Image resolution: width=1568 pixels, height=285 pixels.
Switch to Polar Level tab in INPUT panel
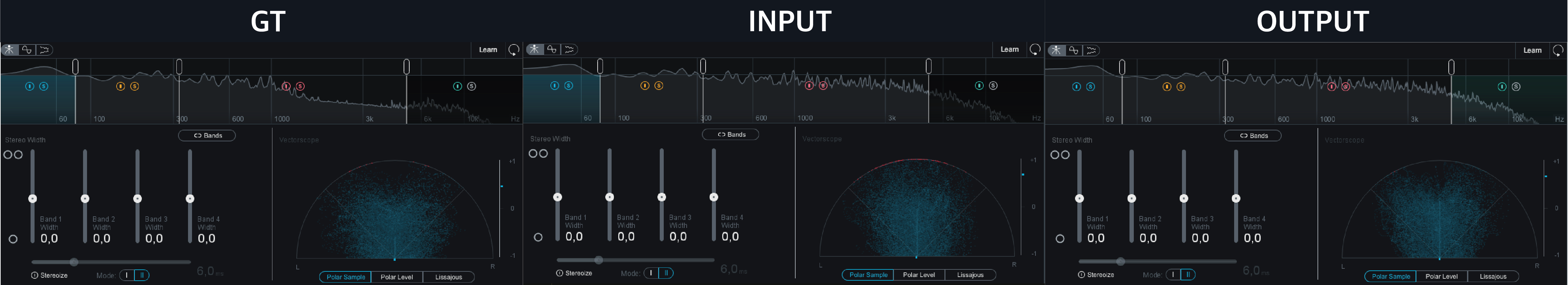(x=919, y=275)
